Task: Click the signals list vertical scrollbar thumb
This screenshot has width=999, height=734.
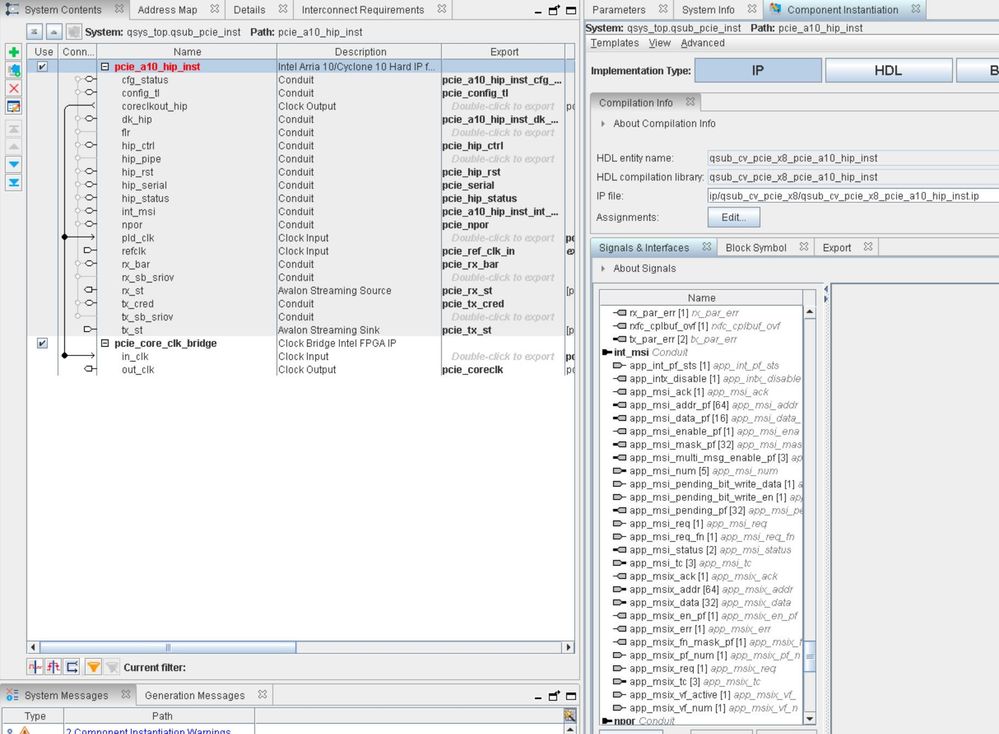Action: click(x=810, y=656)
